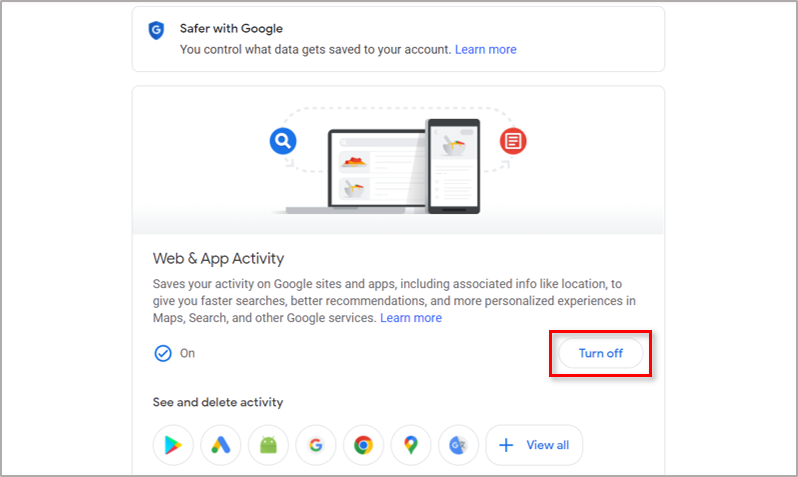Click the red document illustration icon
The height and width of the screenshot is (477, 798).
513,141
